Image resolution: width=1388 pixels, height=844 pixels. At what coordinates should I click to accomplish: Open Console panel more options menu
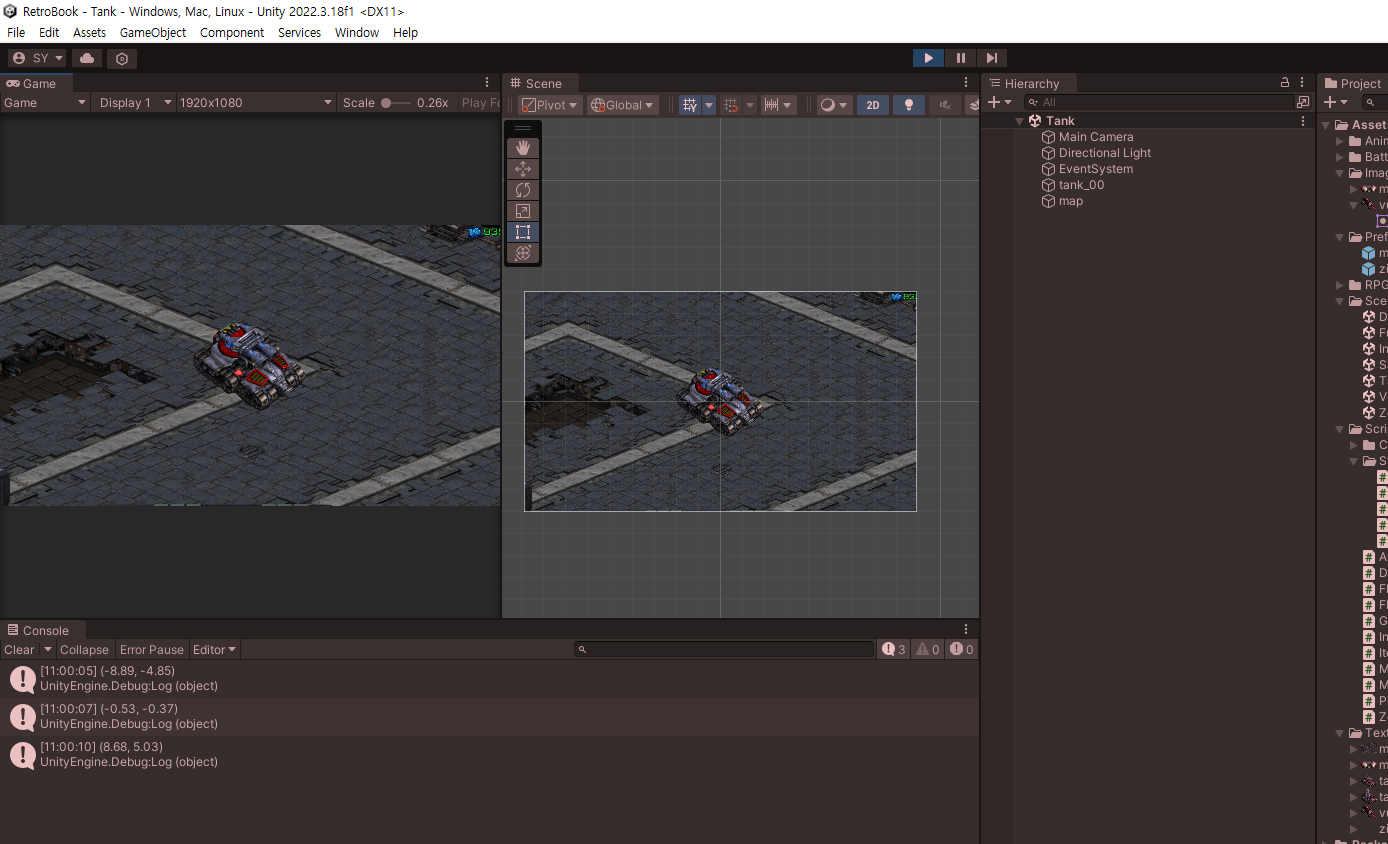click(966, 630)
